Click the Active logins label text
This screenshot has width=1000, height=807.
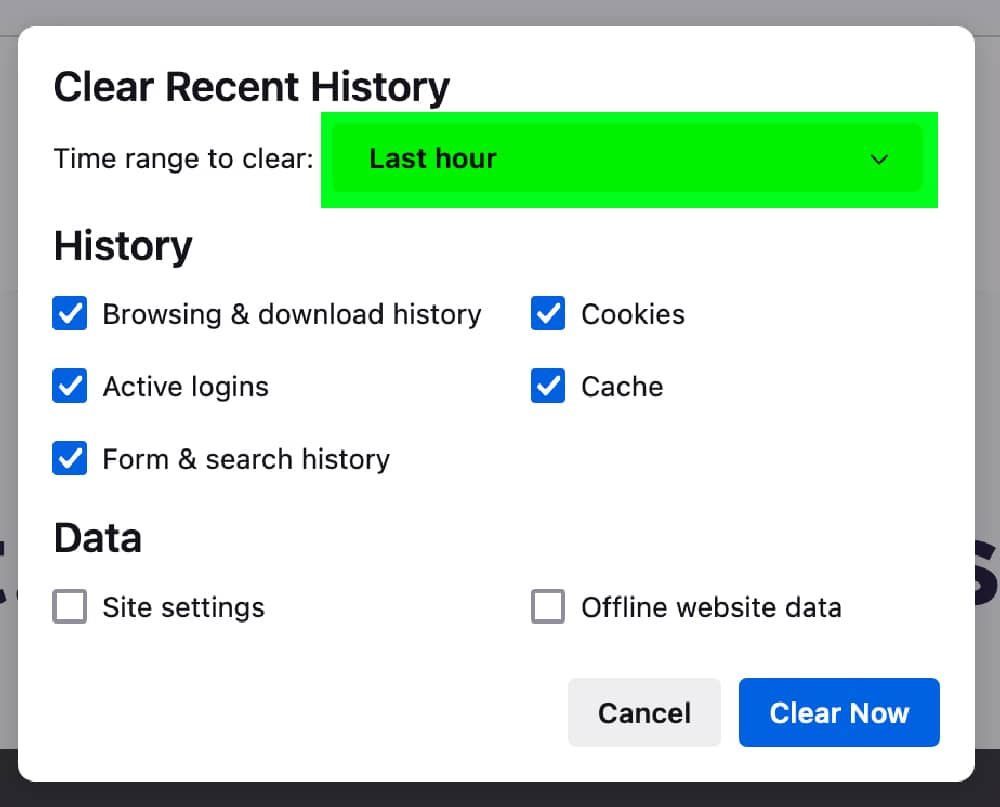(x=186, y=386)
